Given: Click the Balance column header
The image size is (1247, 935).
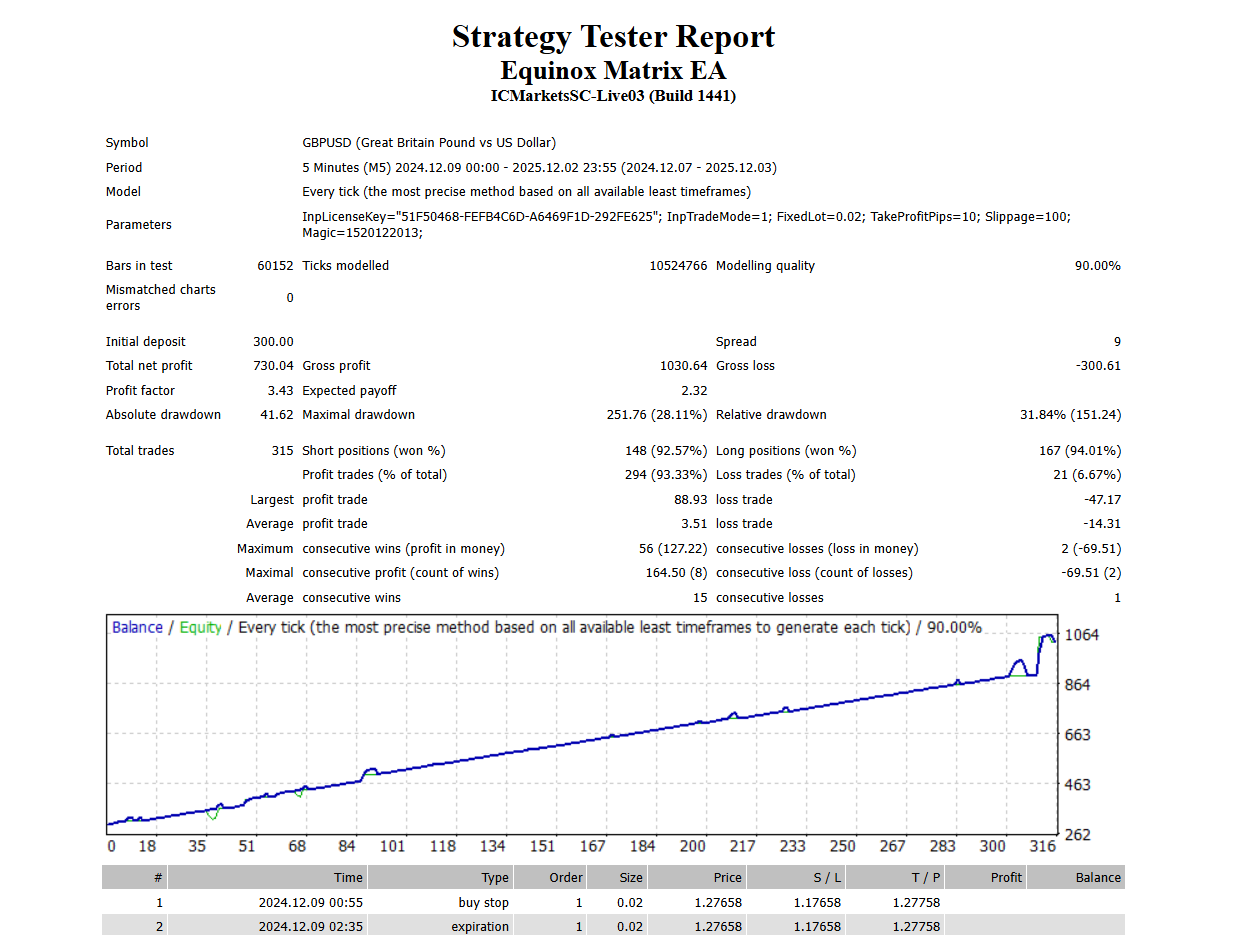Looking at the screenshot, I should (1097, 877).
